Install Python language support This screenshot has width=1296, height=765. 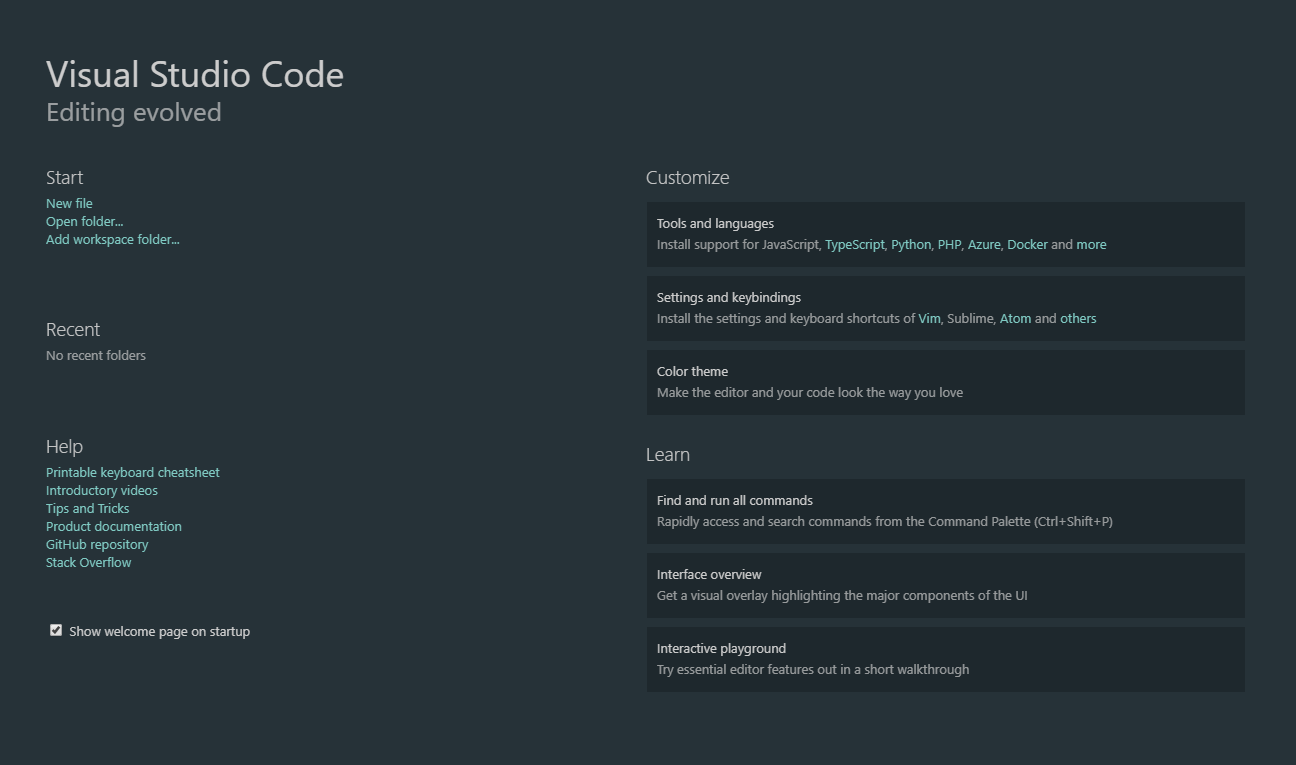(910, 244)
